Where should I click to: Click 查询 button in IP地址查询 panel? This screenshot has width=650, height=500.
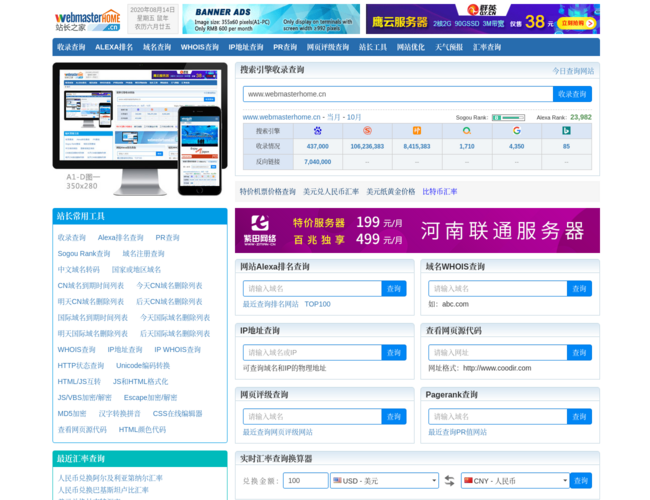[394, 352]
